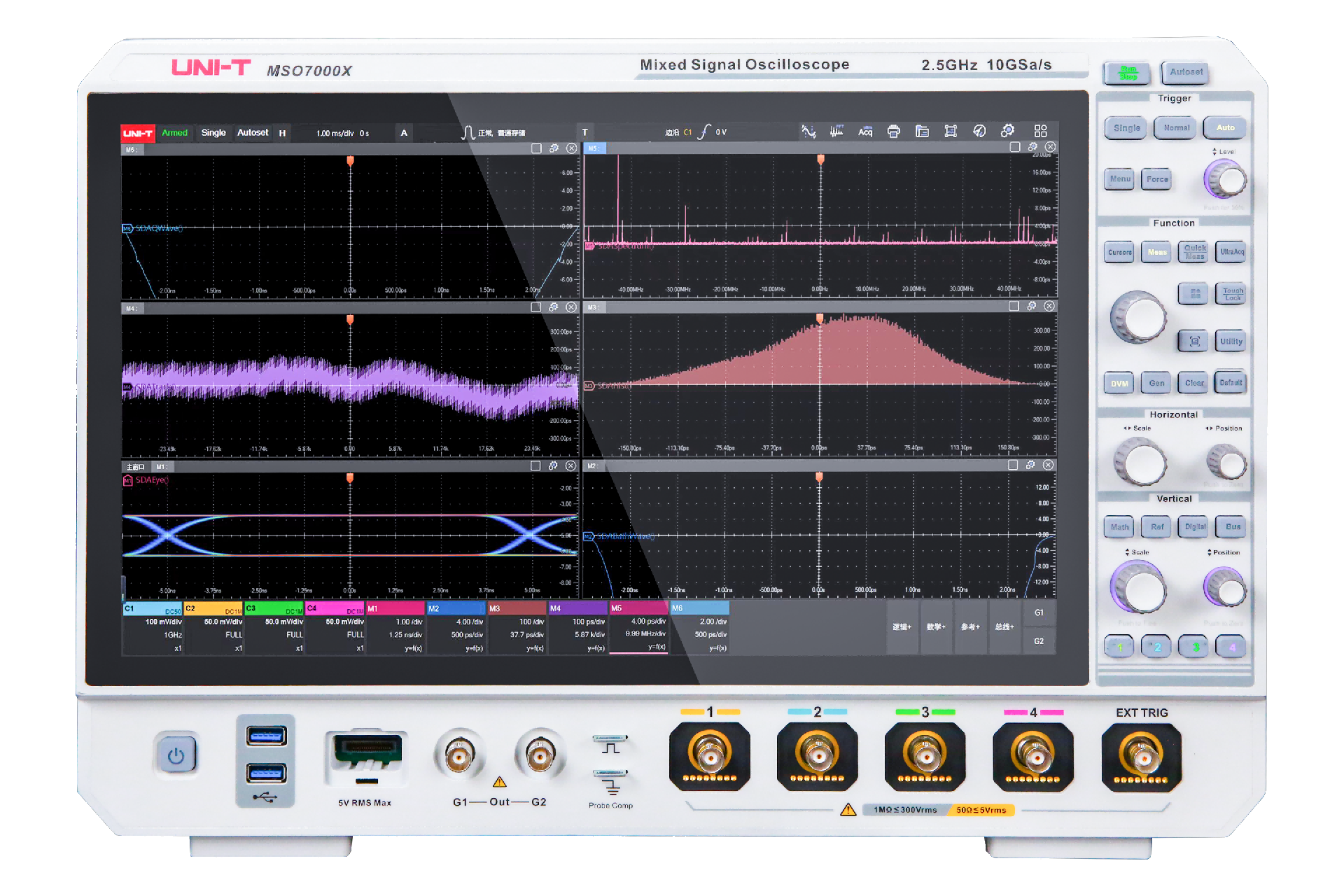Close the M5 spectrum window
1344x896 pixels.
click(x=1051, y=147)
